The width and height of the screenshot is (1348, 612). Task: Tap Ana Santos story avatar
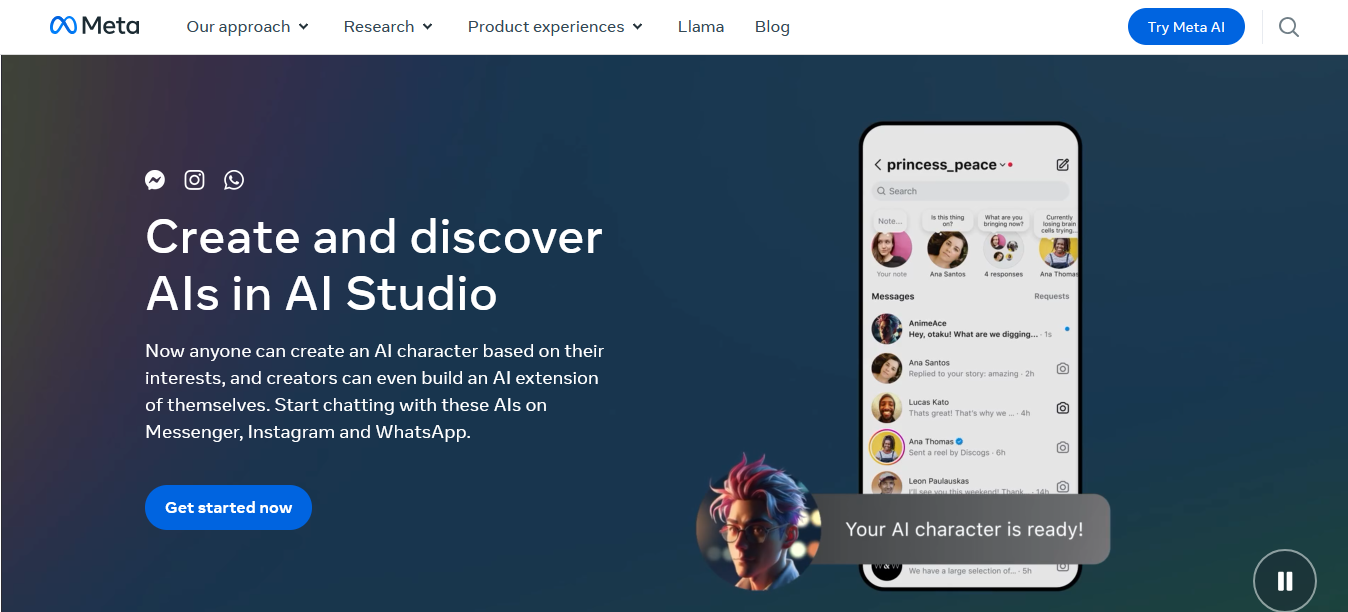click(947, 248)
